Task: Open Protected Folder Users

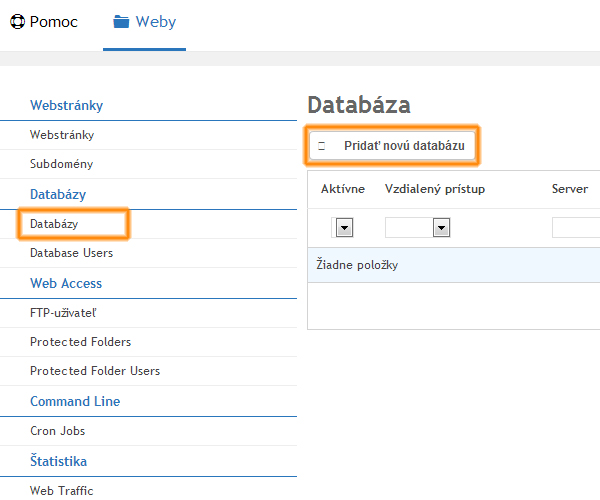Action: [x=95, y=371]
